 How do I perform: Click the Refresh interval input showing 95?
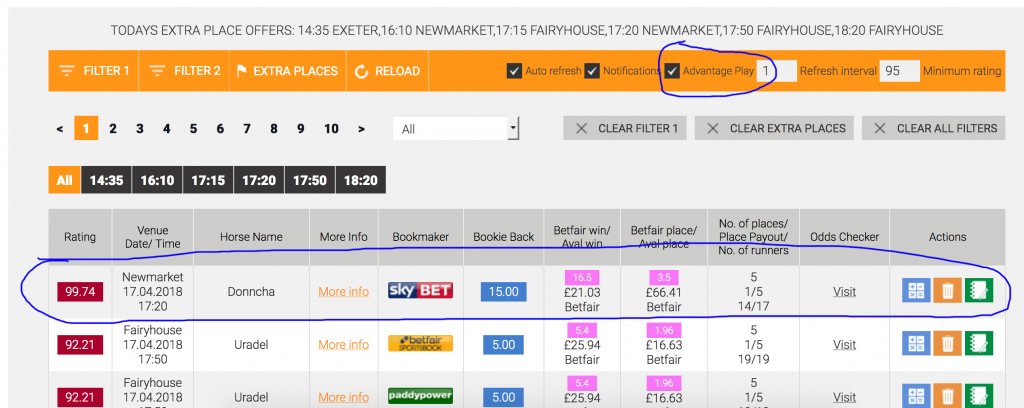899,71
